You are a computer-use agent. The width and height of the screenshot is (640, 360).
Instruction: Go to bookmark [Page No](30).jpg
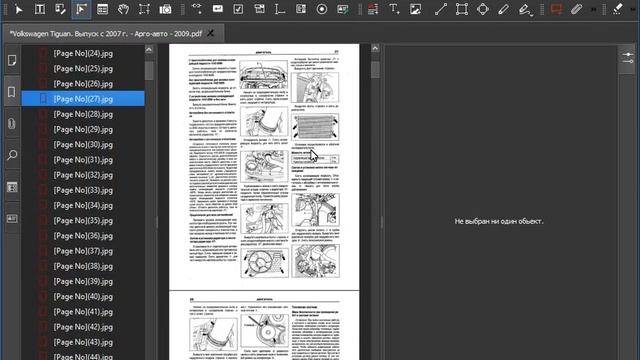point(83,144)
